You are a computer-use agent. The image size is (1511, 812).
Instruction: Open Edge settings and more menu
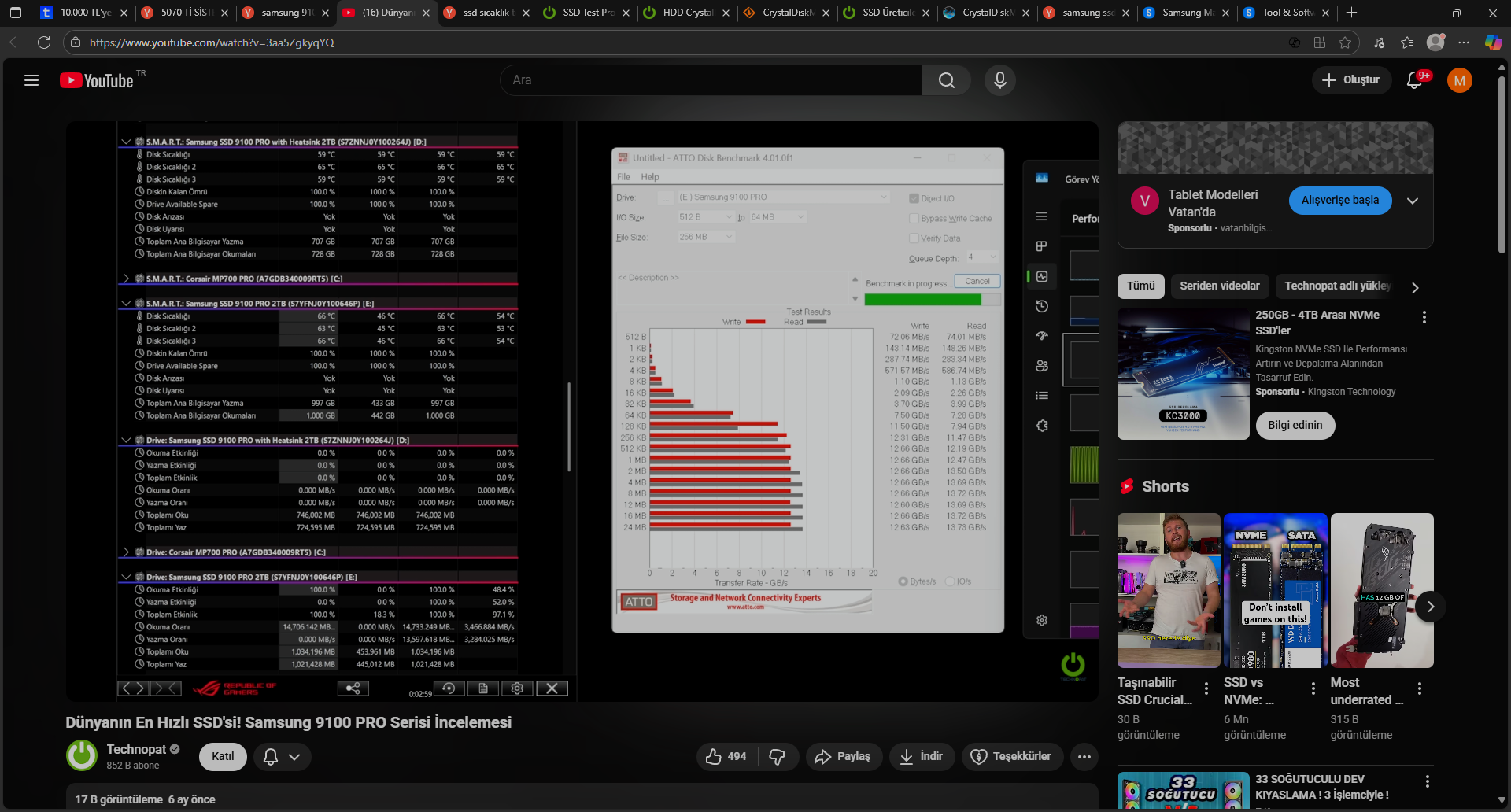1464,42
